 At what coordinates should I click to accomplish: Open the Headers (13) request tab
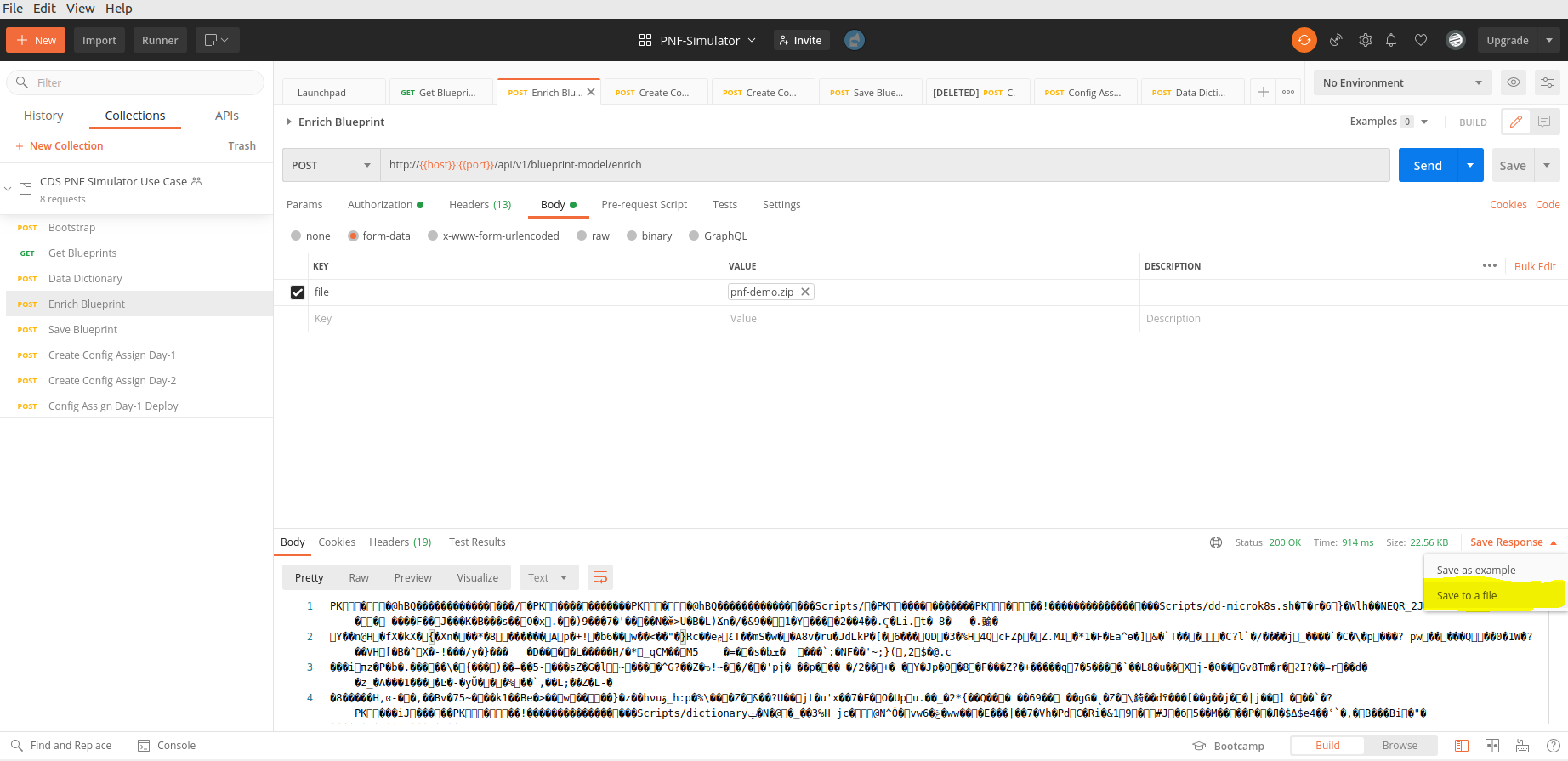(x=480, y=204)
